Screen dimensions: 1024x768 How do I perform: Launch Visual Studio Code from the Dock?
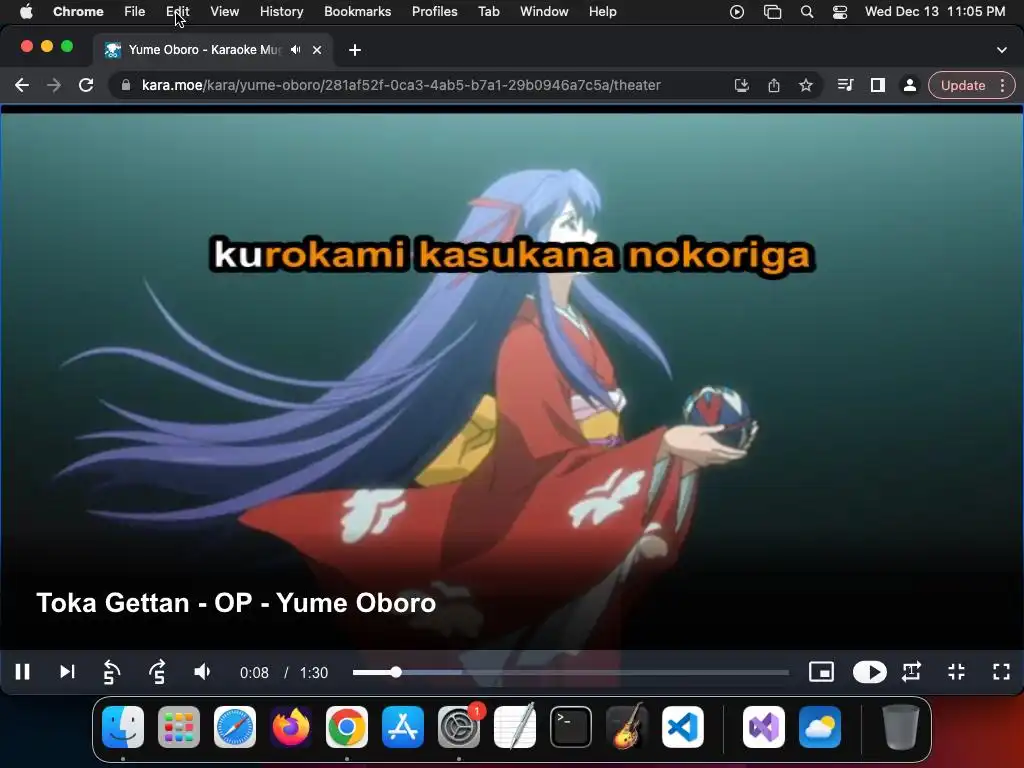tap(682, 727)
